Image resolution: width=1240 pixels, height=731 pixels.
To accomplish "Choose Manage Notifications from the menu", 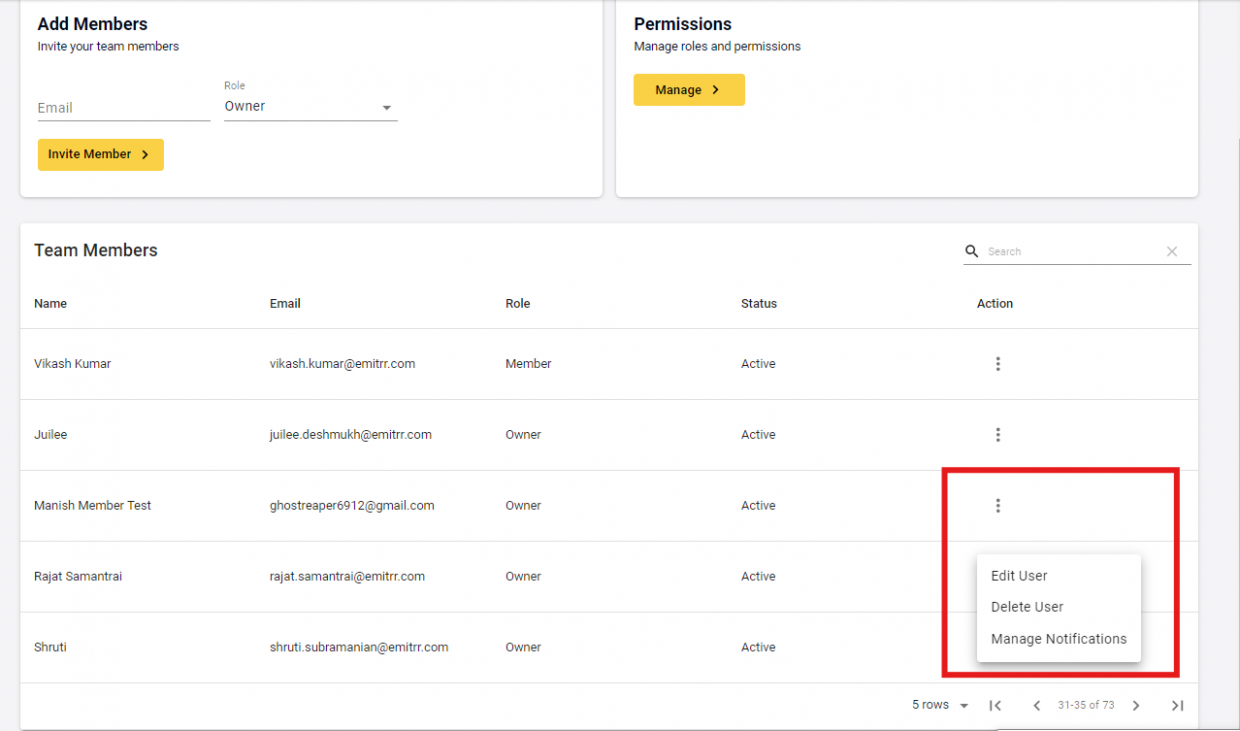I will 1058,638.
